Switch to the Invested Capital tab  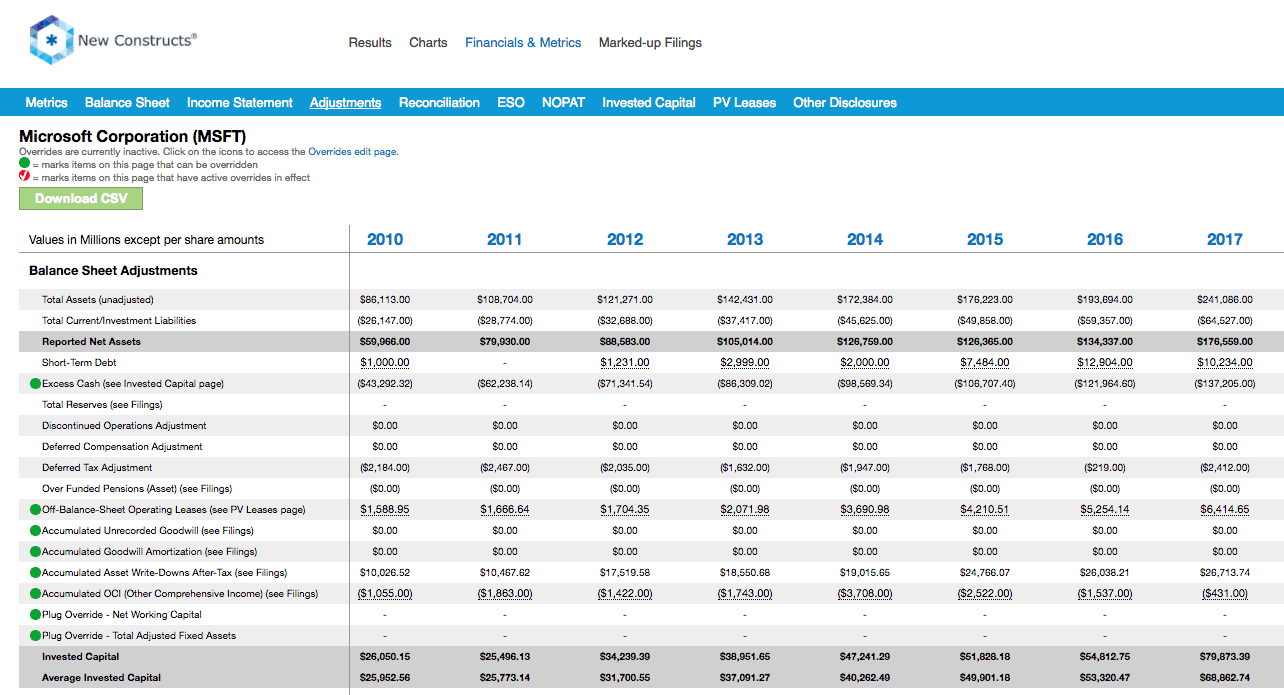pyautogui.click(x=649, y=102)
